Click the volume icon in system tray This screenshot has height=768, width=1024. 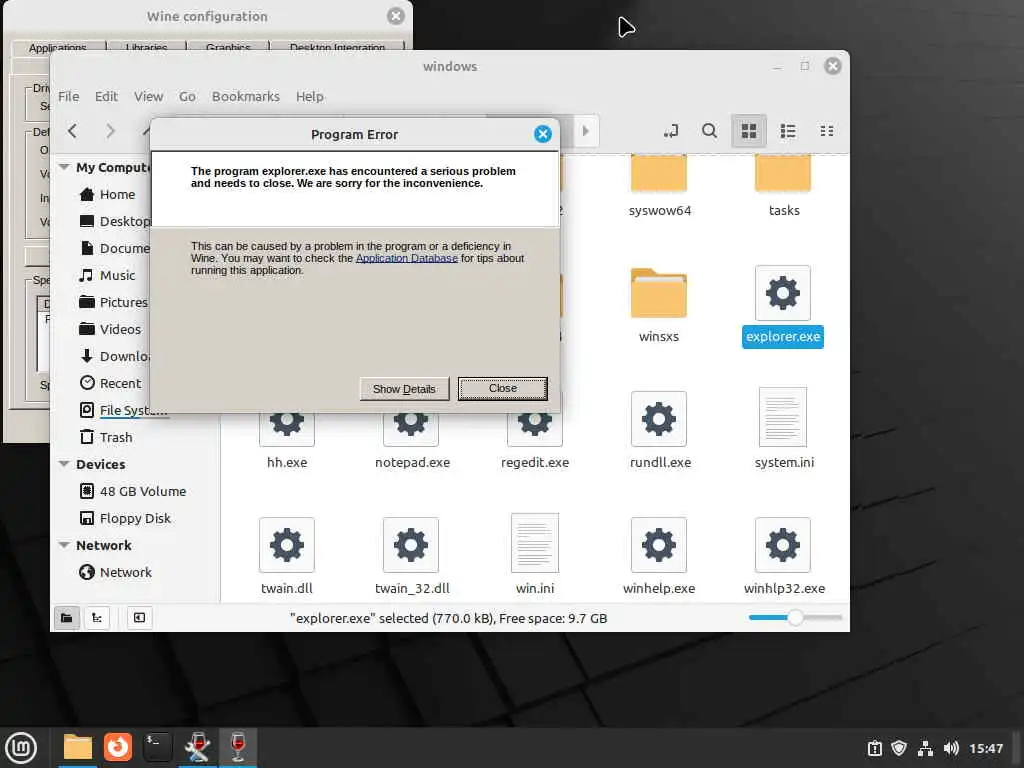pos(951,748)
